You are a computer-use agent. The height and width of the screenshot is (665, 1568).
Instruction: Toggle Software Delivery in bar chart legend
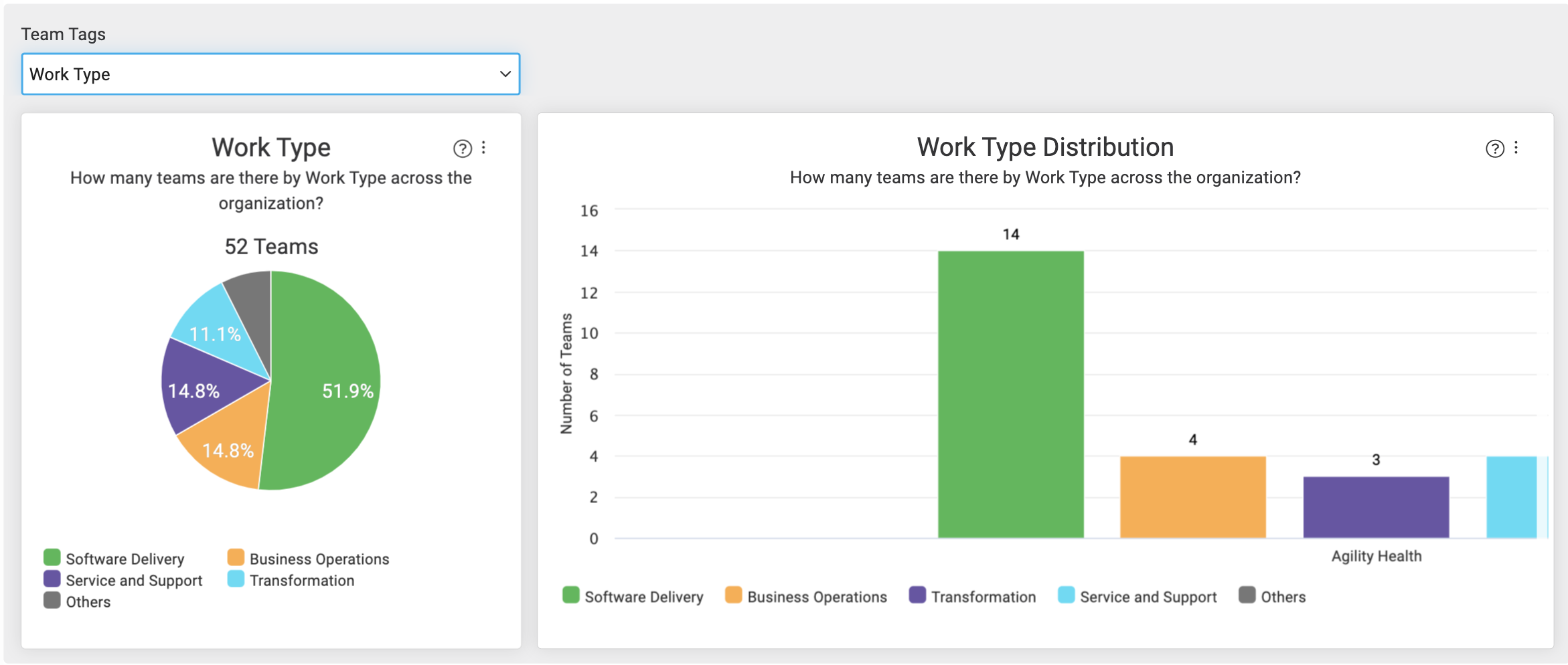point(633,596)
